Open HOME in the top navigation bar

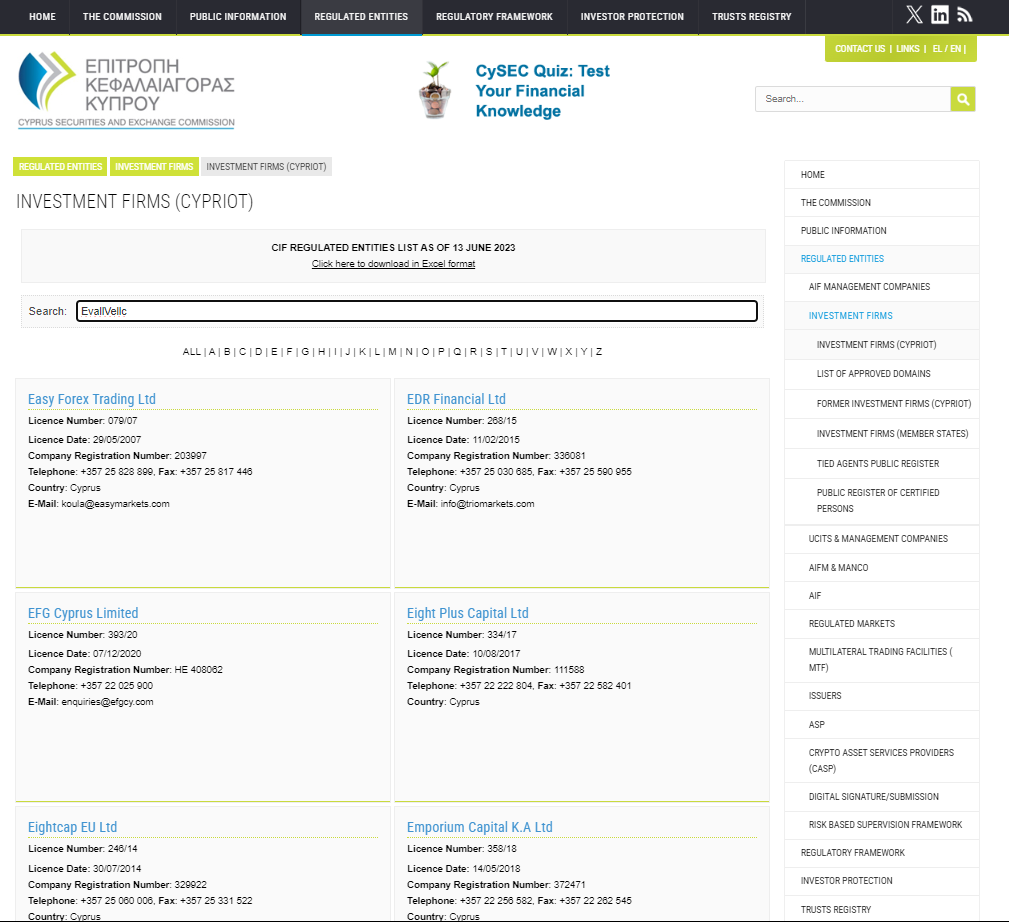pyautogui.click(x=42, y=17)
